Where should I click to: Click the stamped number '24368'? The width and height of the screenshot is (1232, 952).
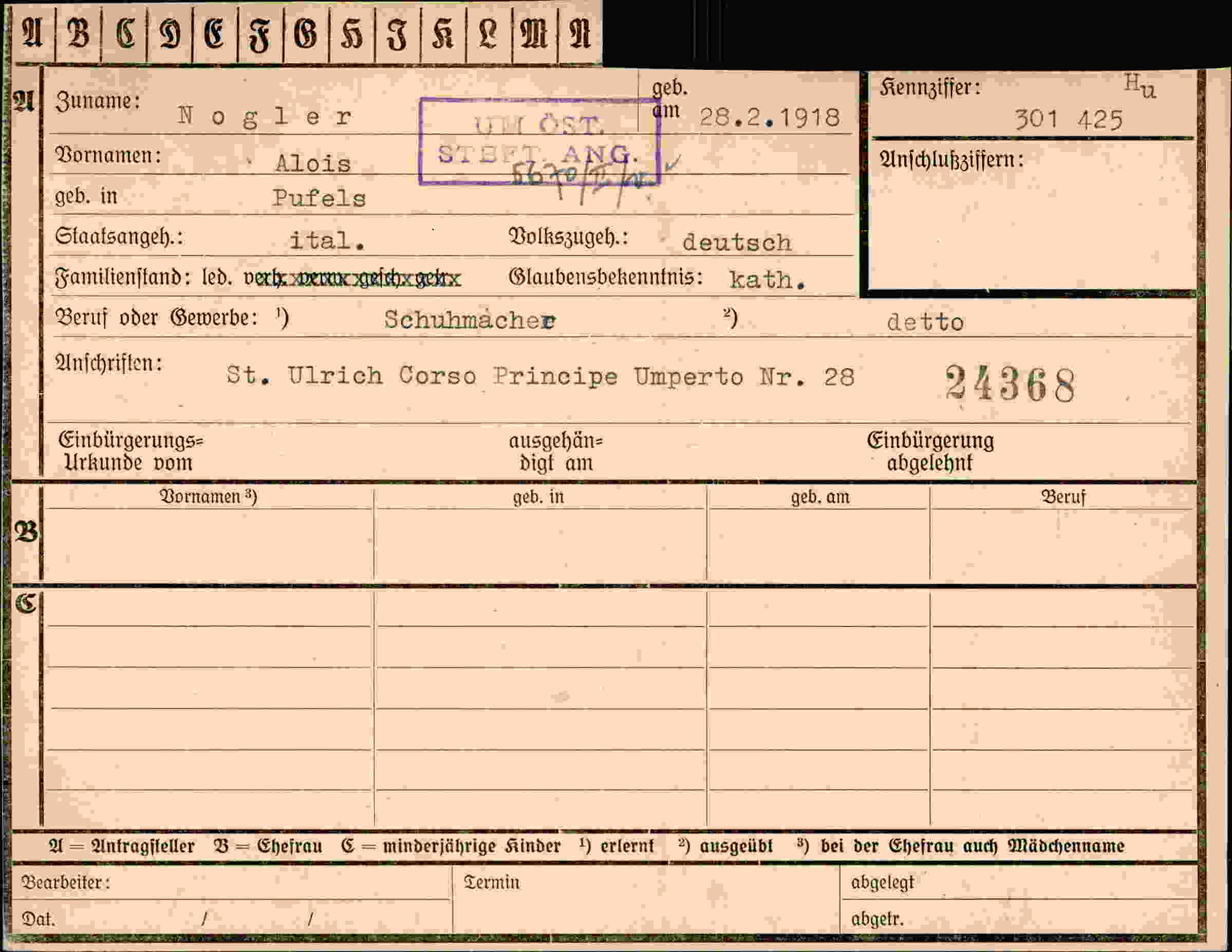click(x=1010, y=383)
